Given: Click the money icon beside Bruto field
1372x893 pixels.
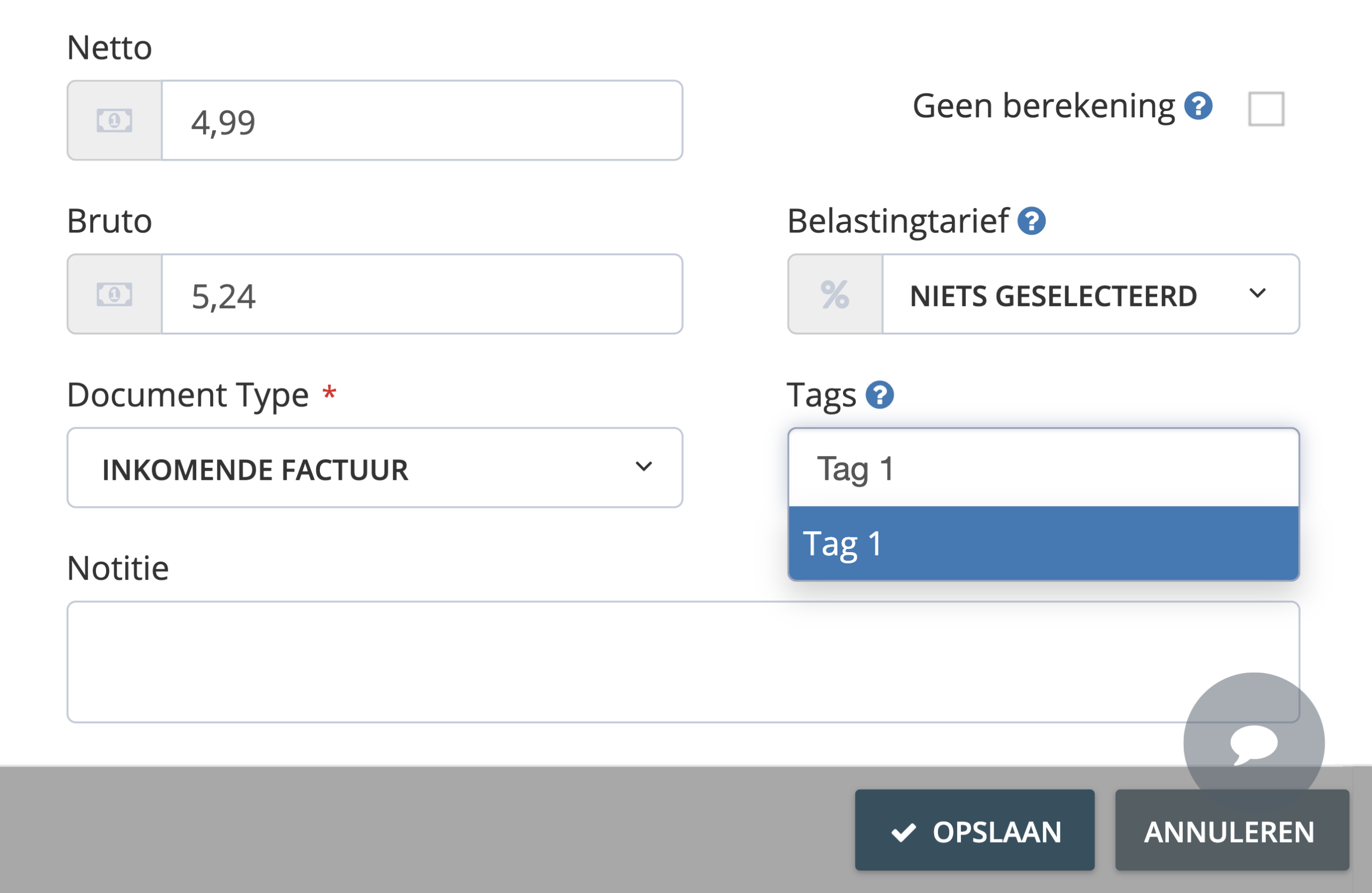Looking at the screenshot, I should click(x=114, y=294).
